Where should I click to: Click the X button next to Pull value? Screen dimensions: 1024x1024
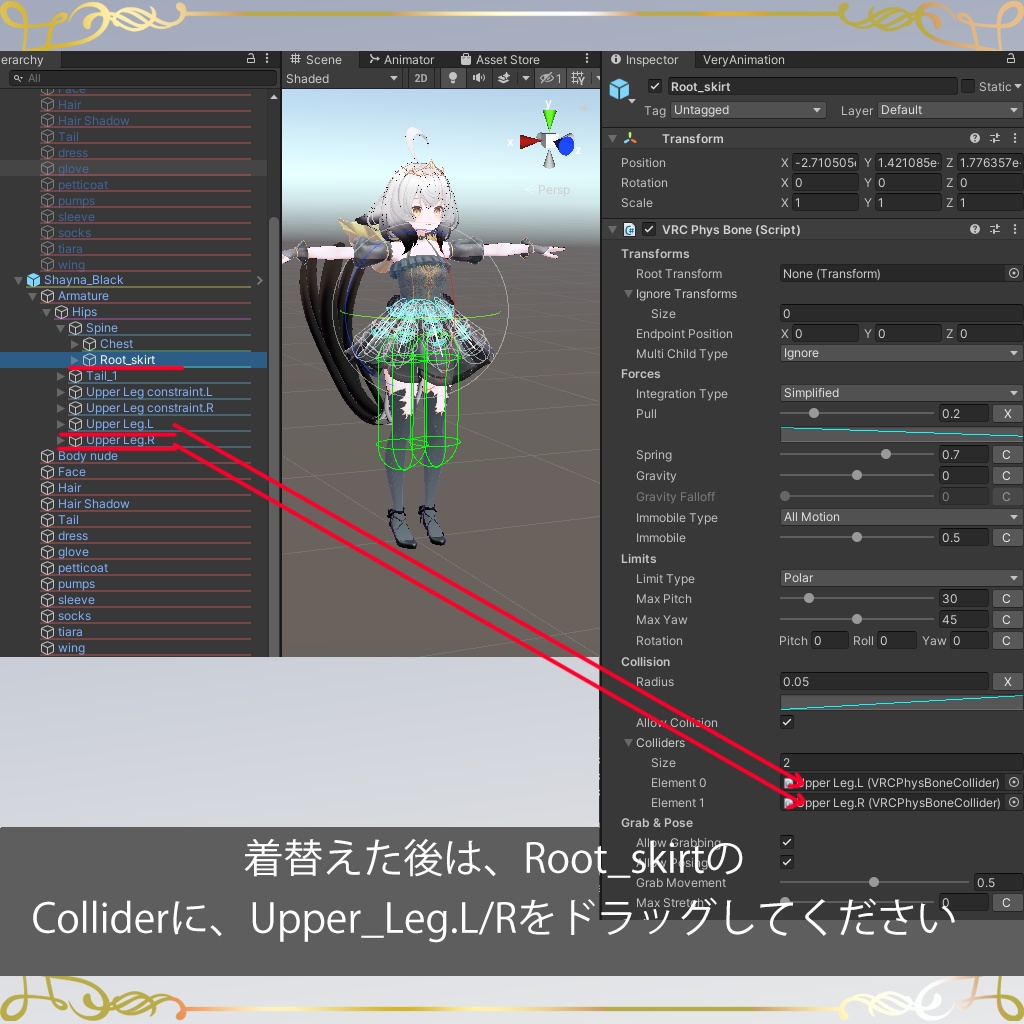point(1007,413)
